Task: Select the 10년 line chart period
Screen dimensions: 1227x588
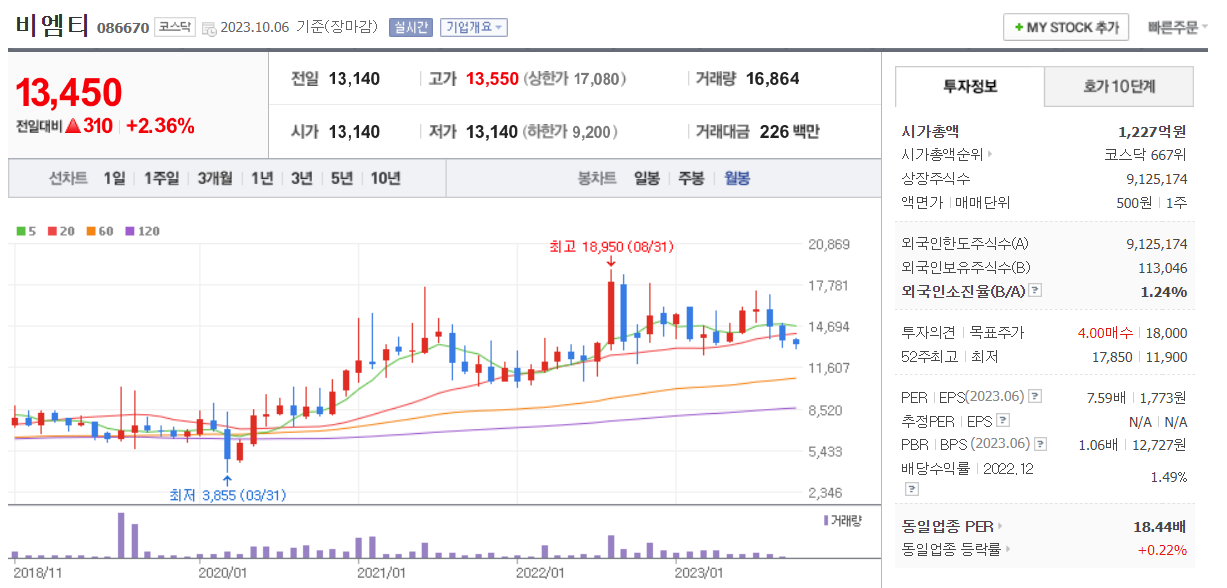Action: coord(385,178)
